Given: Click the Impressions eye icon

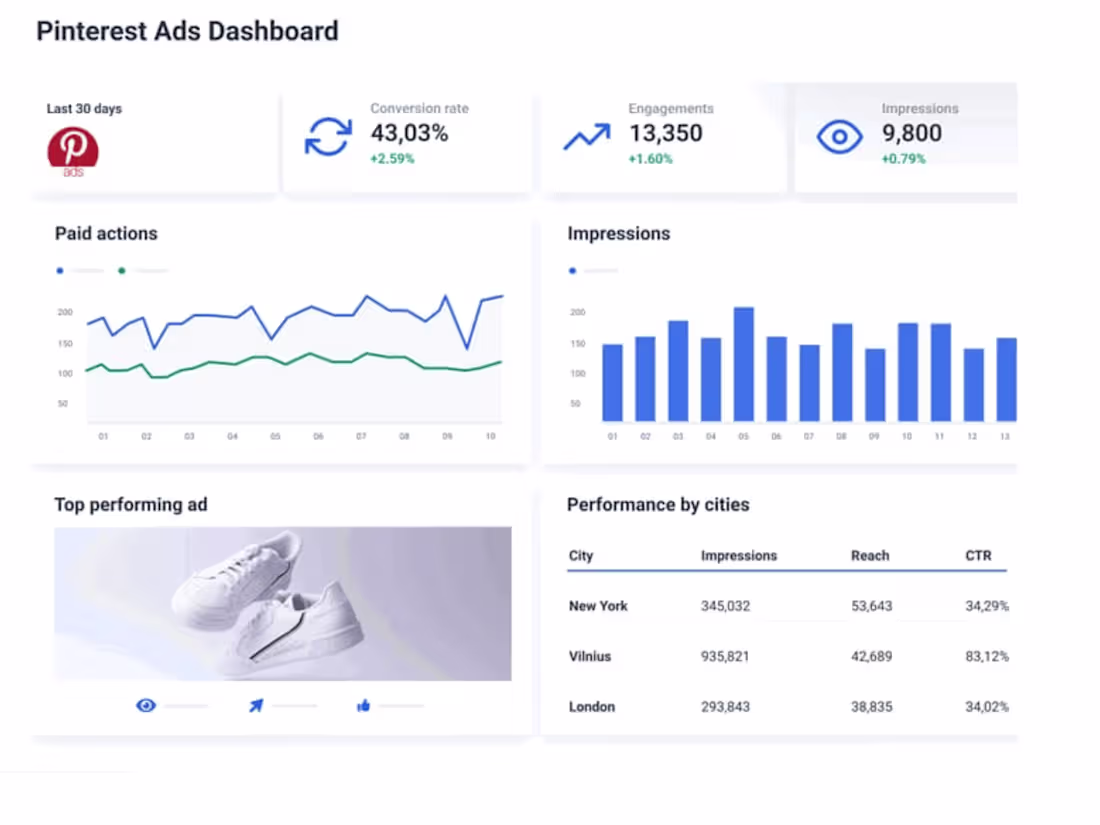Looking at the screenshot, I should click(839, 136).
